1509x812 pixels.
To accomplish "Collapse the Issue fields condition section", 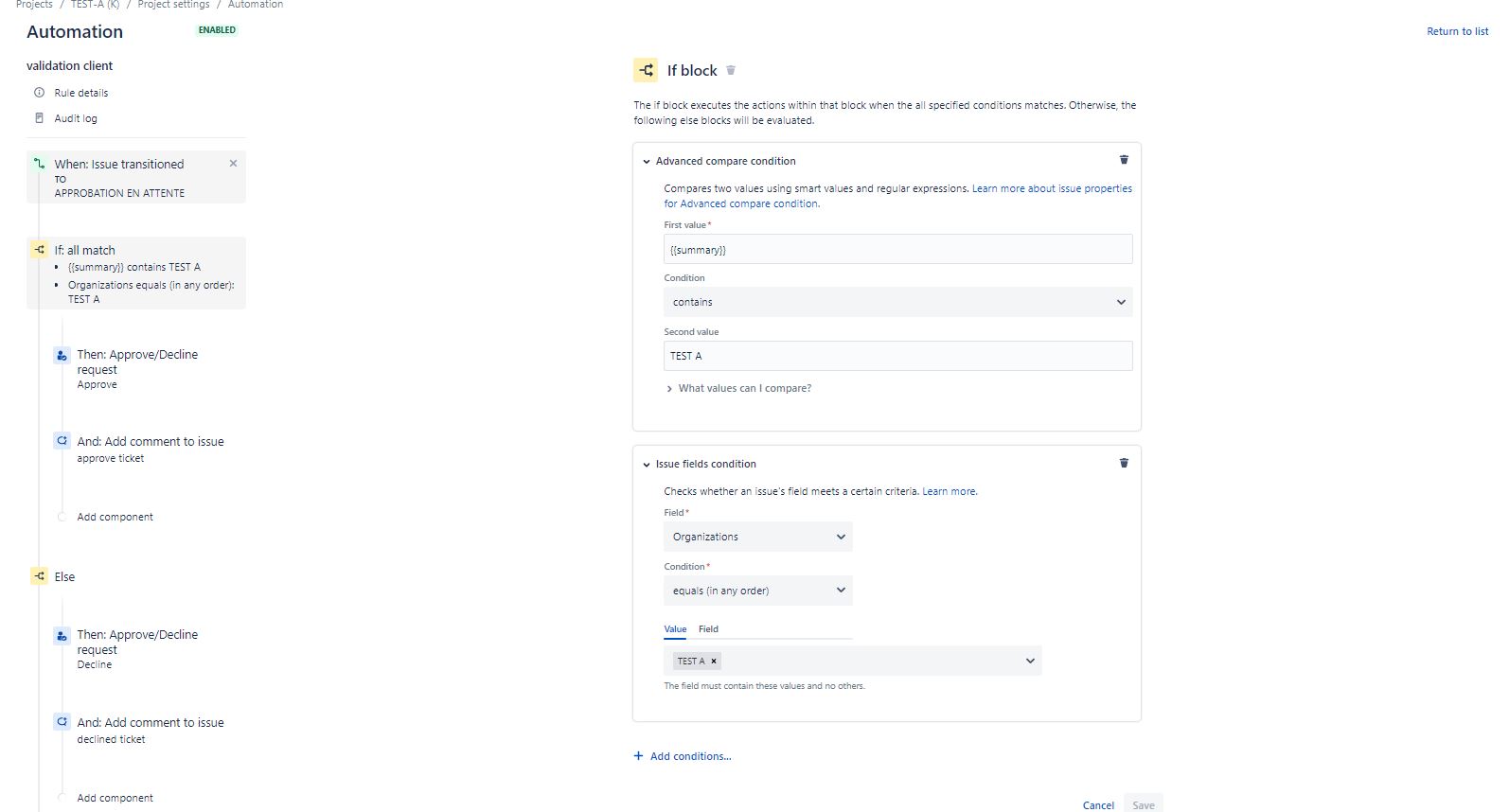I will click(647, 465).
